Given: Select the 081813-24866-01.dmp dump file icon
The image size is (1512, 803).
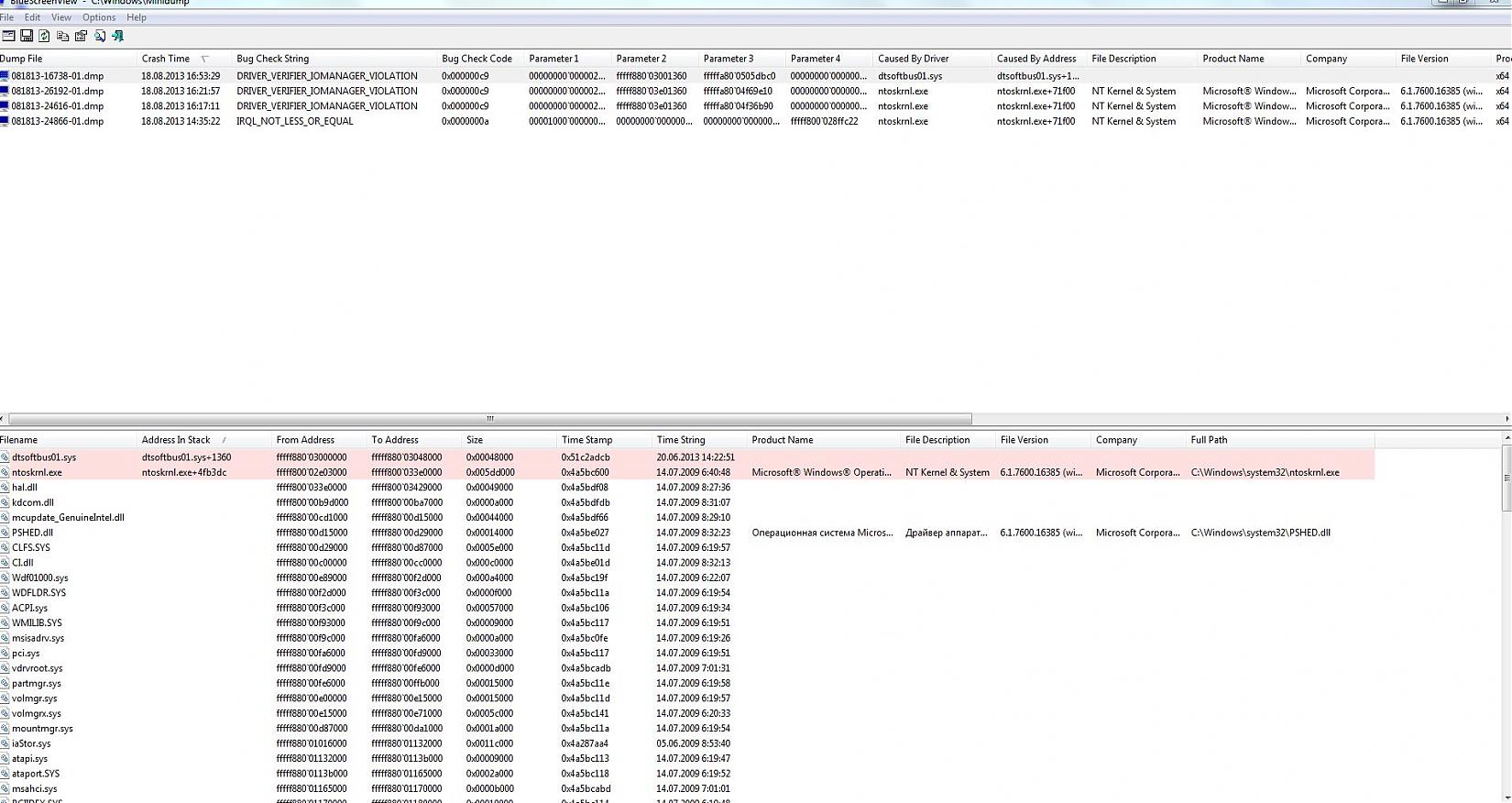Looking at the screenshot, I should click(x=5, y=121).
